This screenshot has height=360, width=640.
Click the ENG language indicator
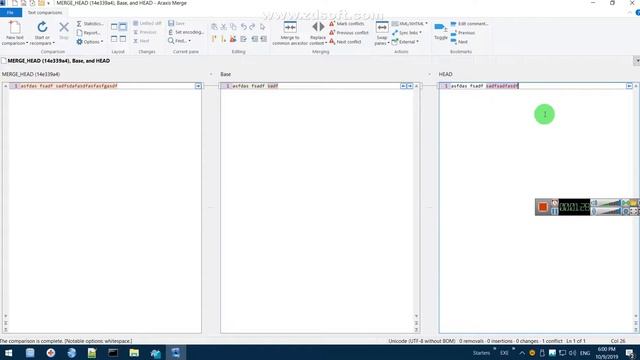pyautogui.click(x=585, y=353)
